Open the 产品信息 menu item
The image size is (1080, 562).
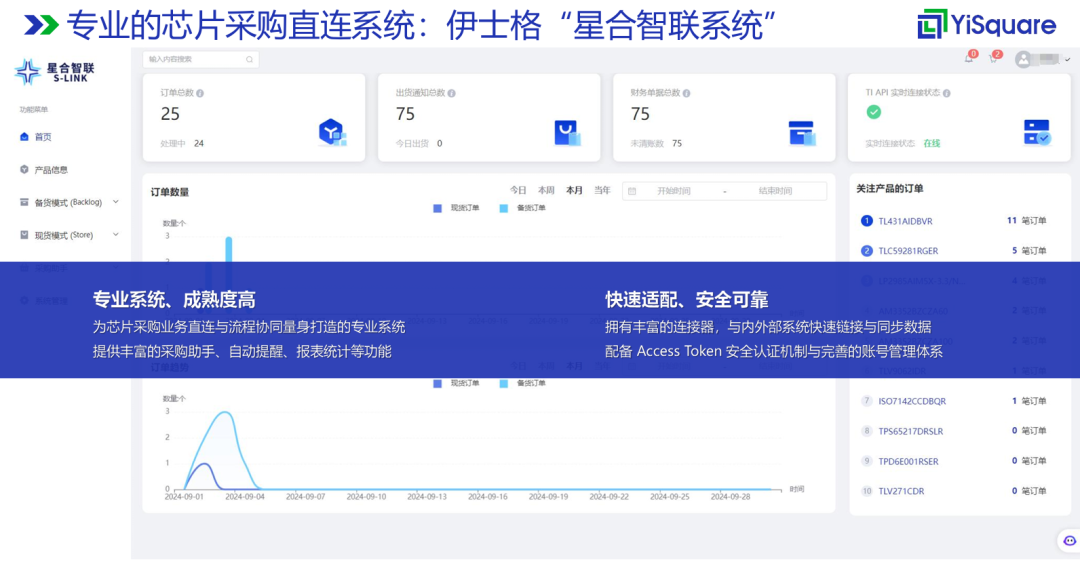pyautogui.click(x=51, y=169)
